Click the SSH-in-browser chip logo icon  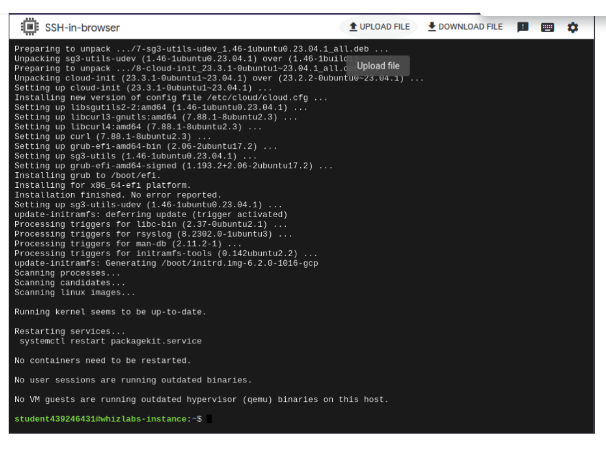tap(30, 27)
